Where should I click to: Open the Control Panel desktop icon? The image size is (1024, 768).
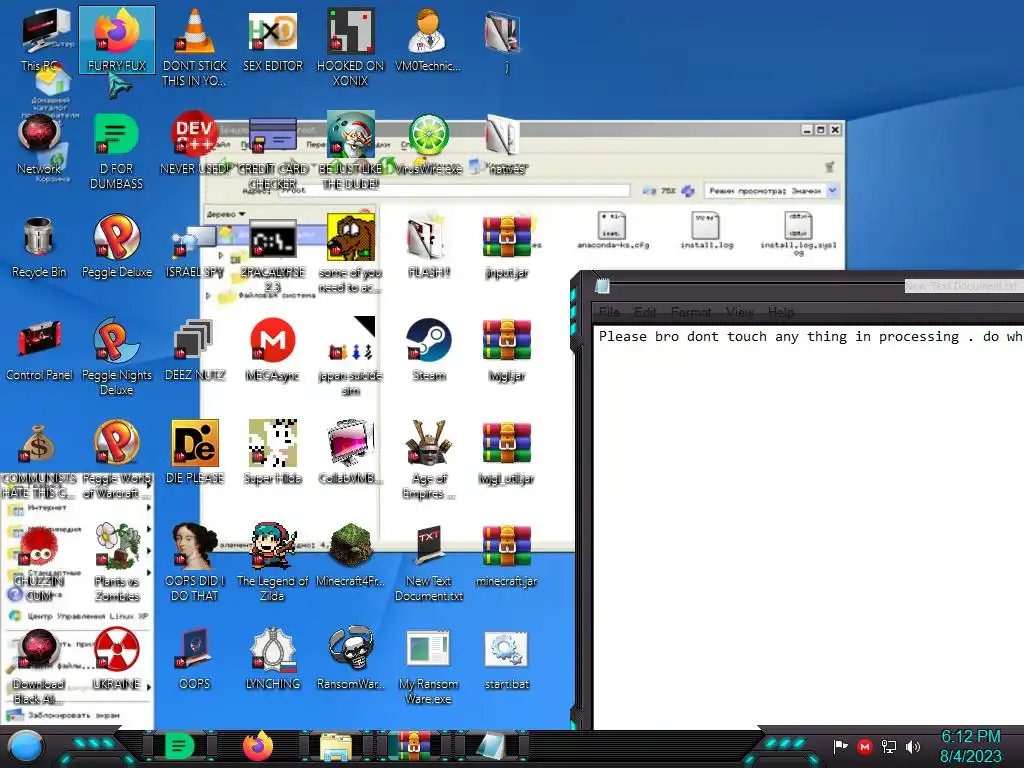[x=39, y=349]
